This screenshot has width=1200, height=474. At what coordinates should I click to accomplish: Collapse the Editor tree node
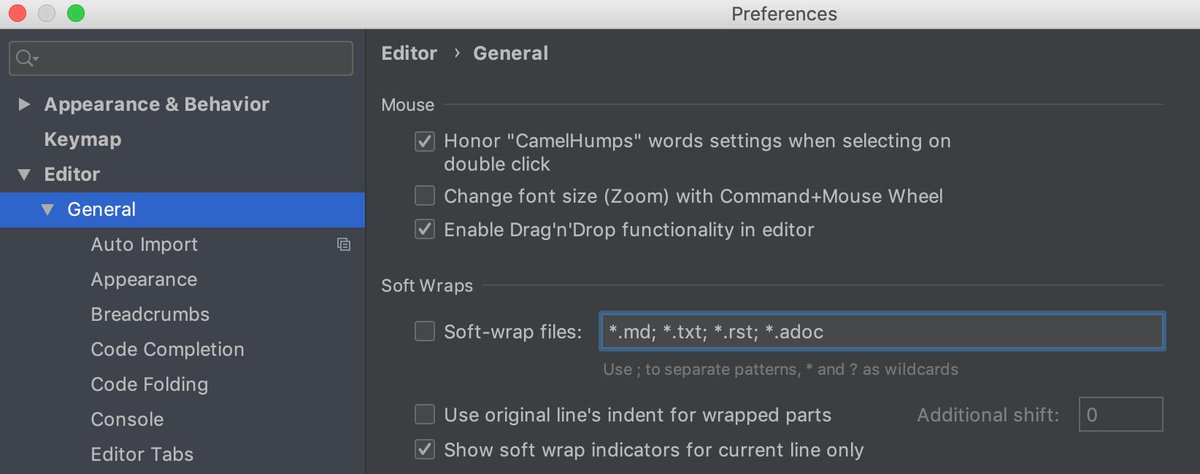[x=25, y=174]
